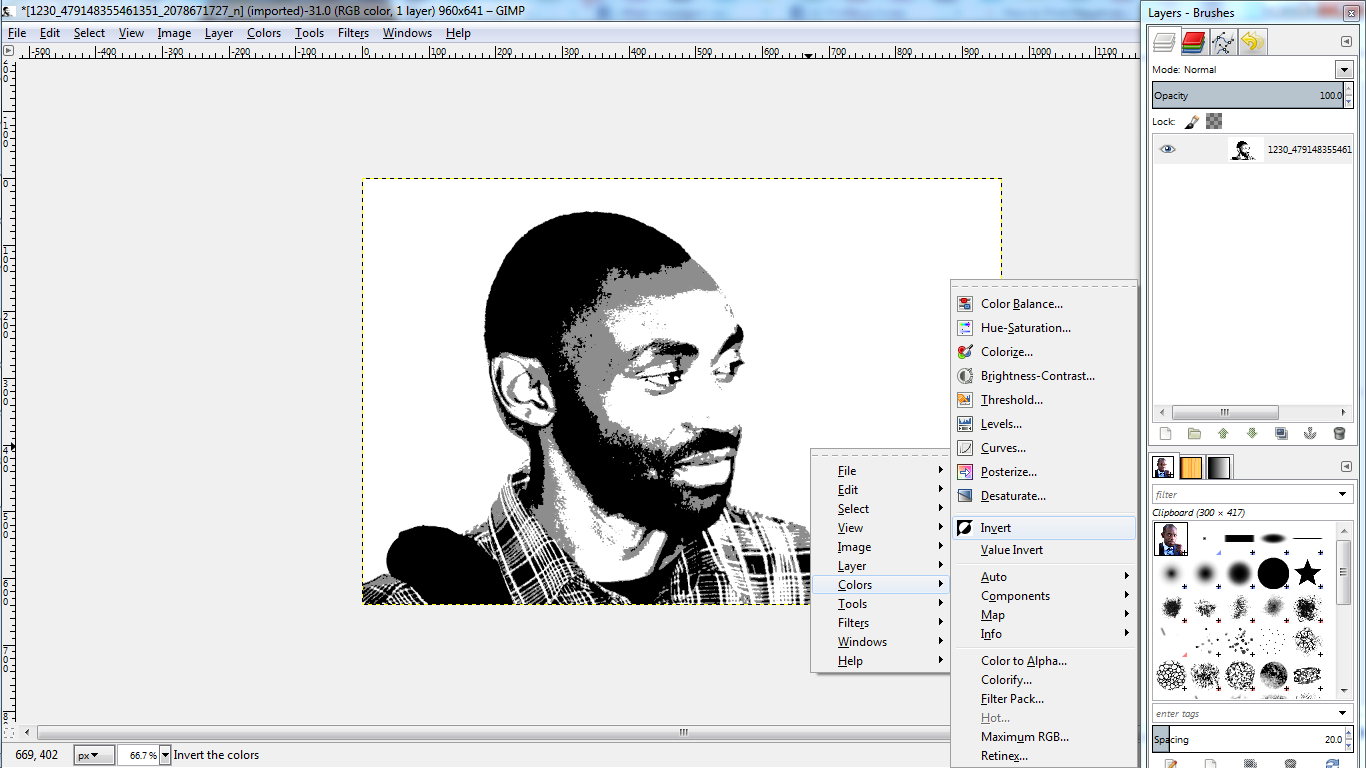This screenshot has height=768, width=1366.
Task: Open the Brushes dock configure menu arrow
Action: click(1346, 467)
